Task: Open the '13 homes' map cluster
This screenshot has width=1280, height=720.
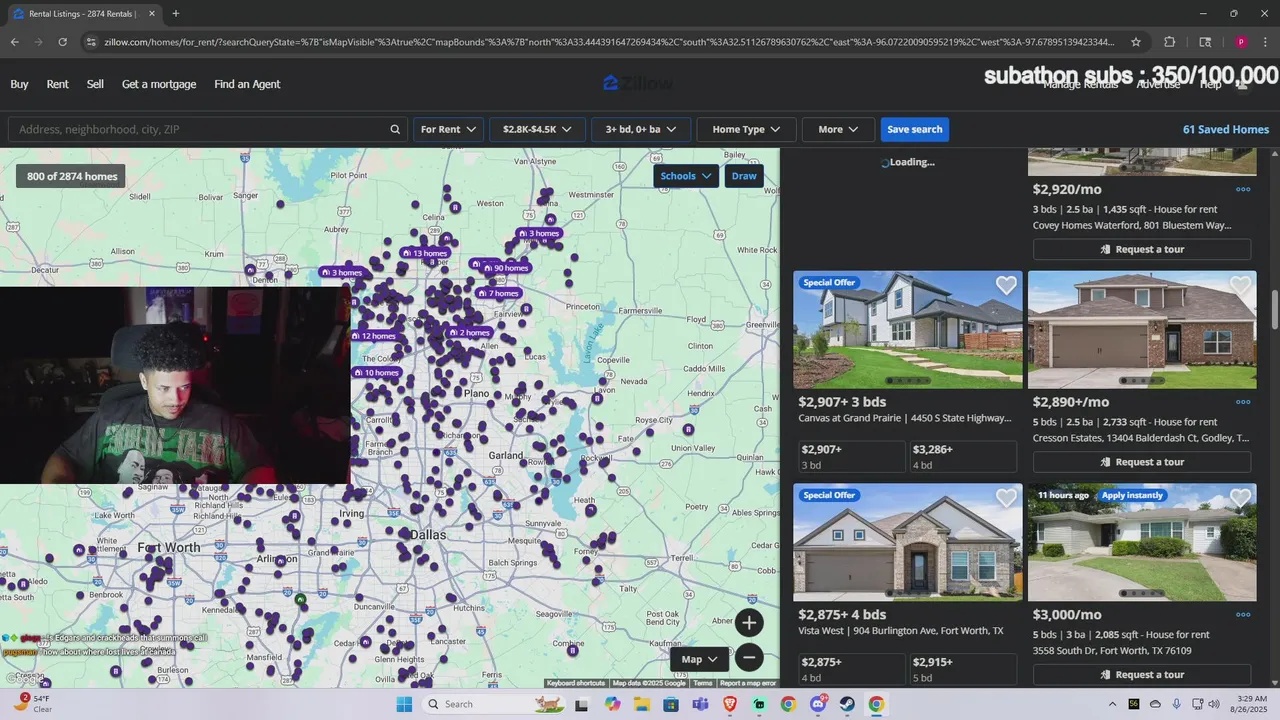Action: [x=424, y=253]
